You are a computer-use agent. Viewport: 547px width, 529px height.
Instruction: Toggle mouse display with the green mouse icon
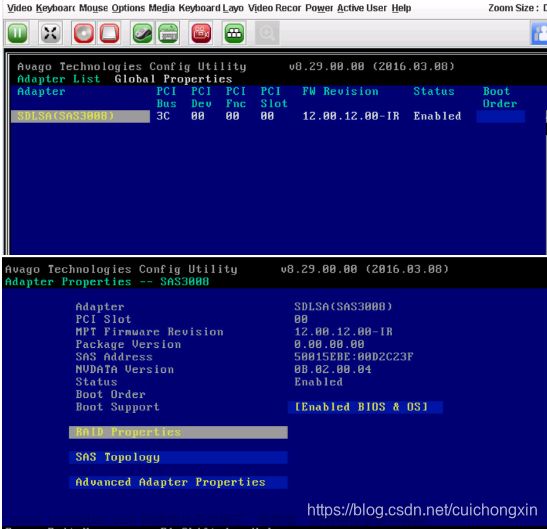point(142,33)
